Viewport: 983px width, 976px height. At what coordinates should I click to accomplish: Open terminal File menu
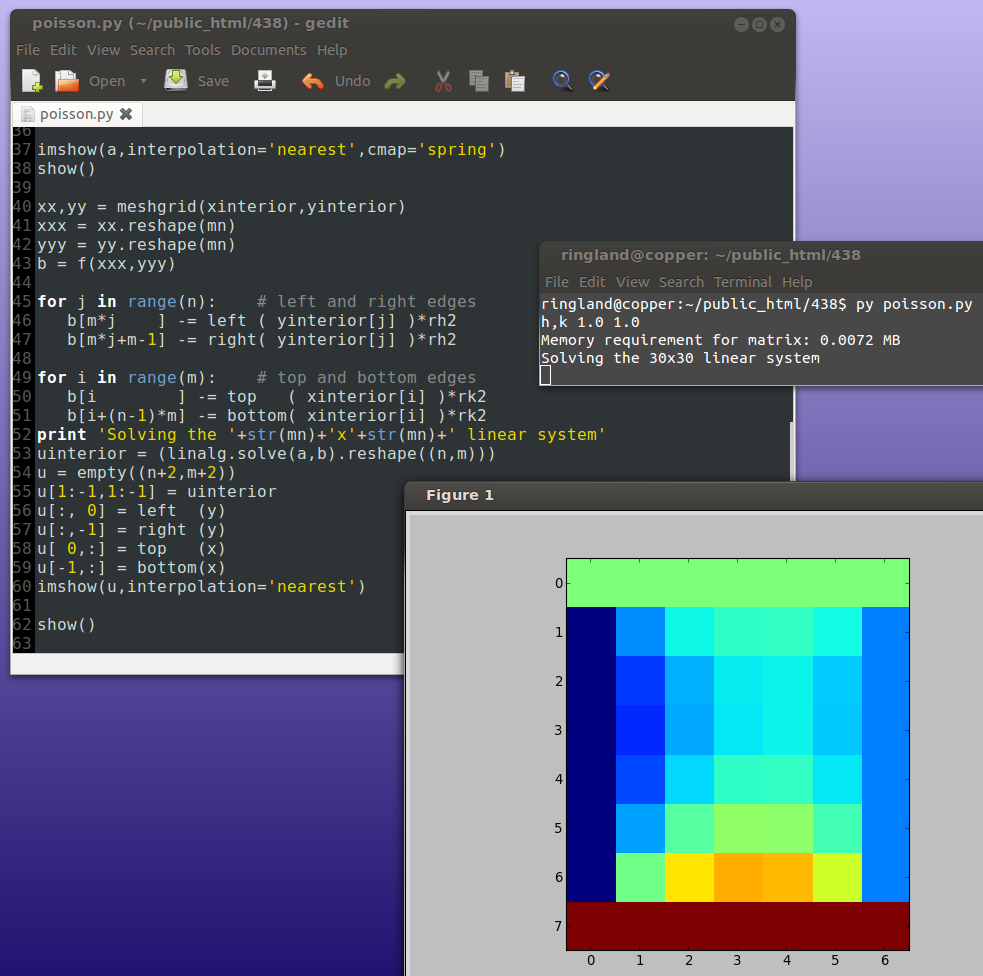557,282
